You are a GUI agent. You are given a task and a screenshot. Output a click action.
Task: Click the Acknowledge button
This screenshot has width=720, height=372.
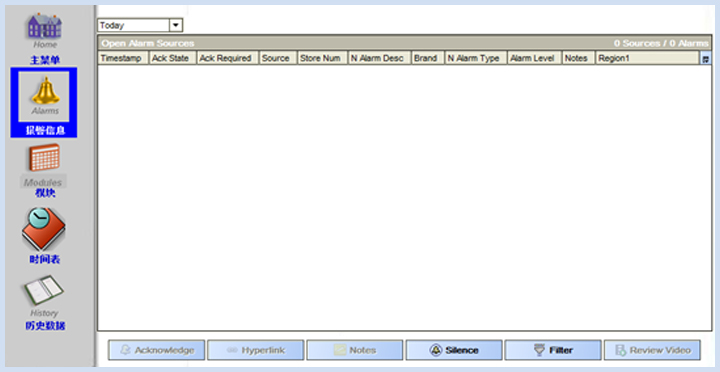[157, 350]
